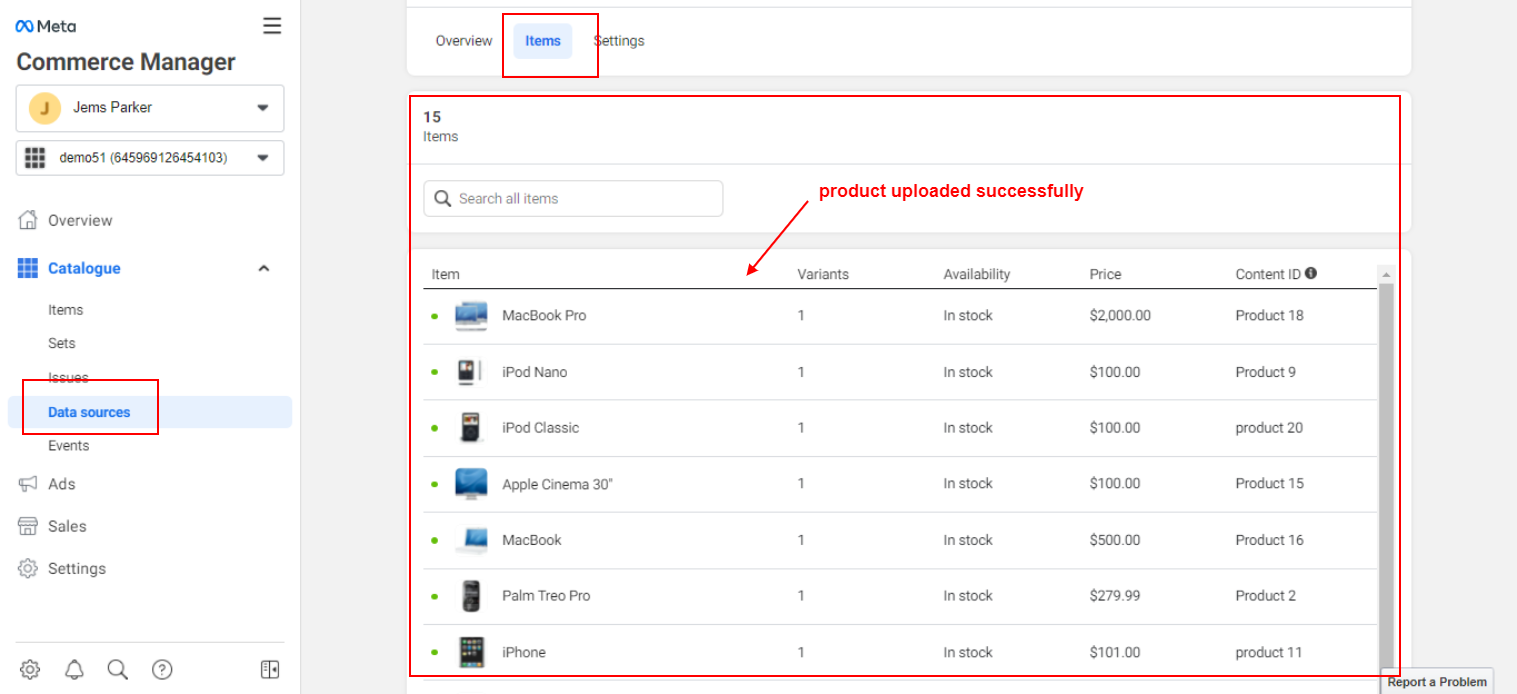Open the Overview link in sidebar
The image size is (1517, 694).
pos(80,220)
